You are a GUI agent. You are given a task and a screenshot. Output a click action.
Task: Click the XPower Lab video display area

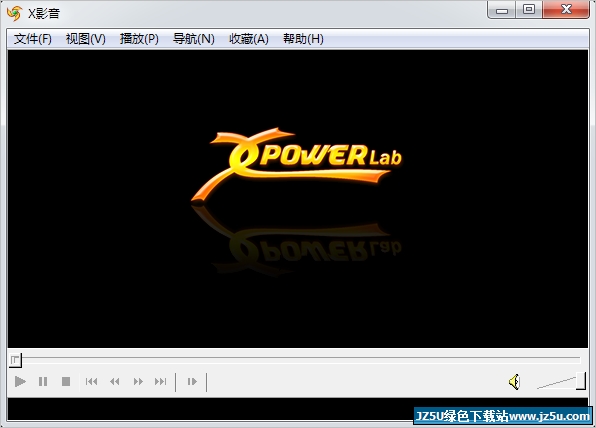[x=298, y=198]
